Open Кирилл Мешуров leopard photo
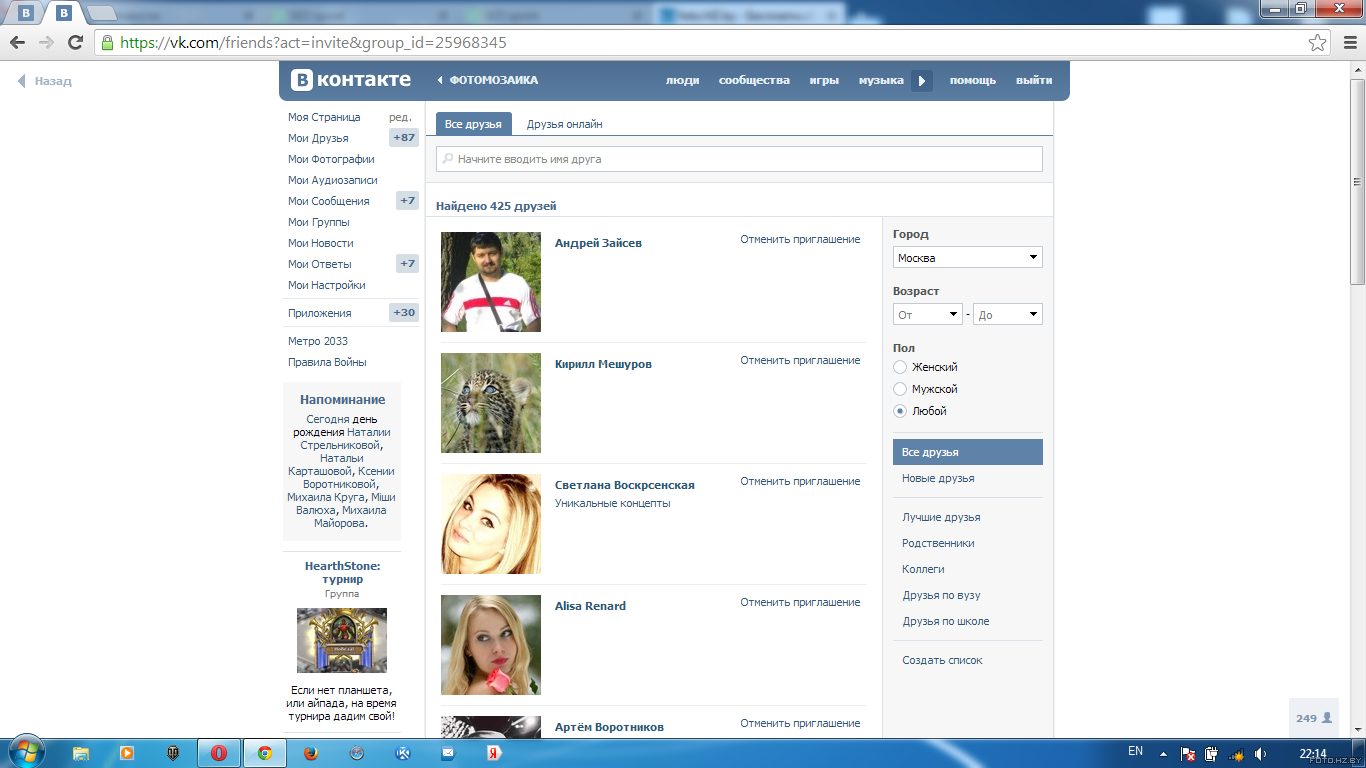1366x768 pixels. click(491, 403)
